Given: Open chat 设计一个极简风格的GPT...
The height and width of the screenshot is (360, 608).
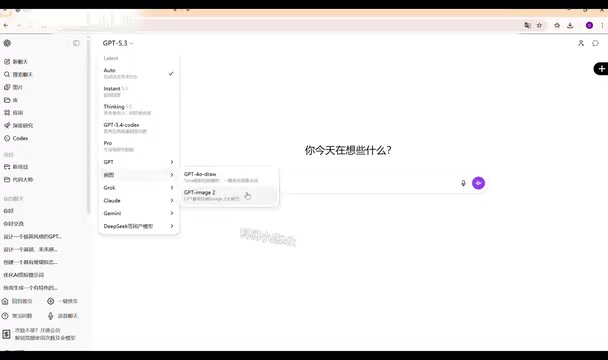Looking at the screenshot, I should pyautogui.click(x=33, y=237).
